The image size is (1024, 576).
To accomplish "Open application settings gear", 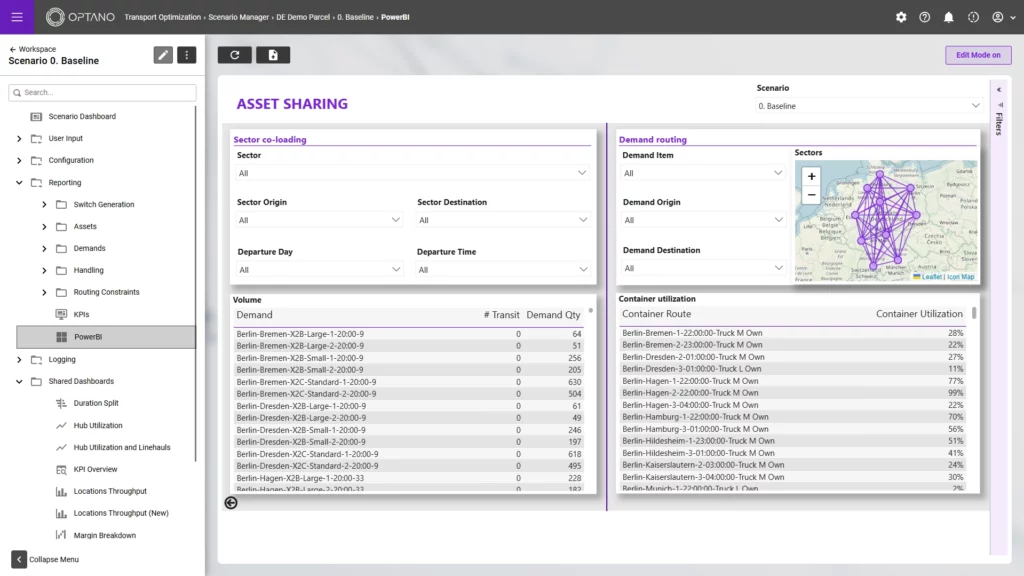I will click(901, 16).
